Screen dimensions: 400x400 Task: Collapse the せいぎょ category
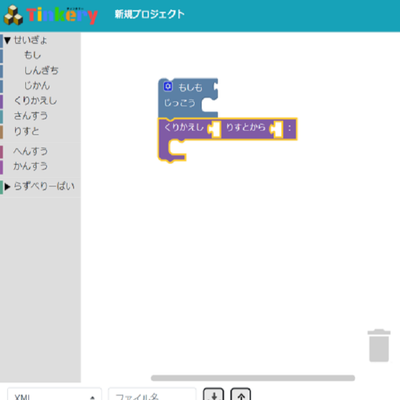(x=7, y=40)
